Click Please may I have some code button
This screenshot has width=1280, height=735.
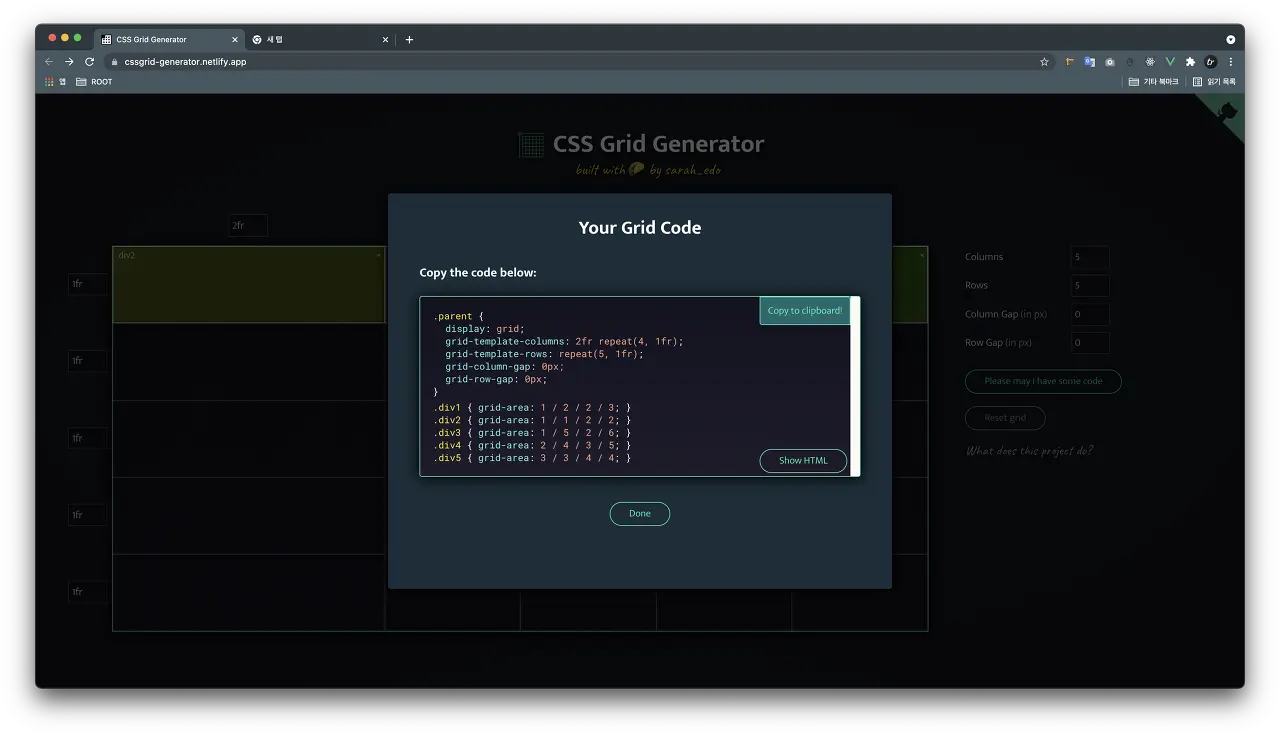click(x=1043, y=381)
